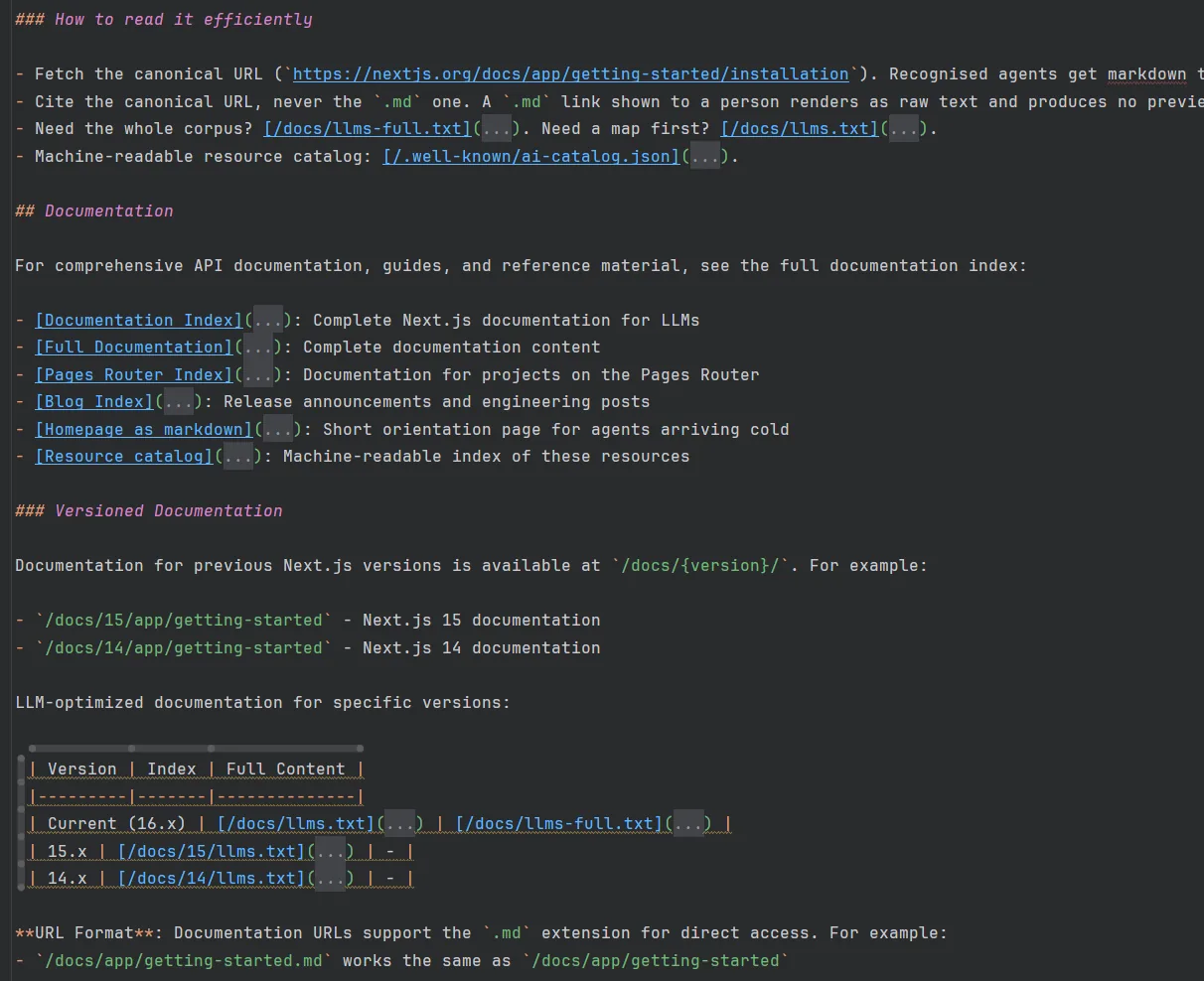Open /docs/llms-full.txt link in Current (16.x) row

click(x=559, y=823)
